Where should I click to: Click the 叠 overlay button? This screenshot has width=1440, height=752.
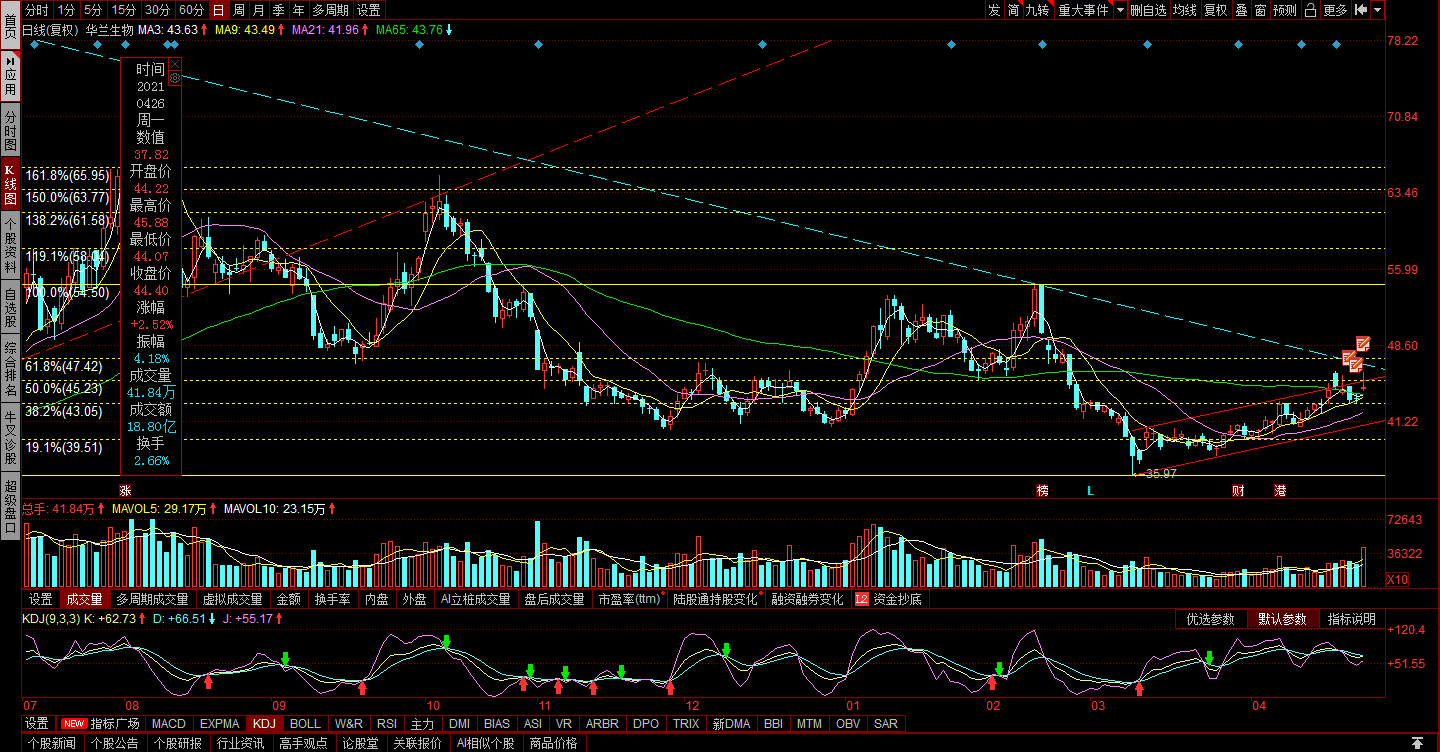click(x=1241, y=10)
